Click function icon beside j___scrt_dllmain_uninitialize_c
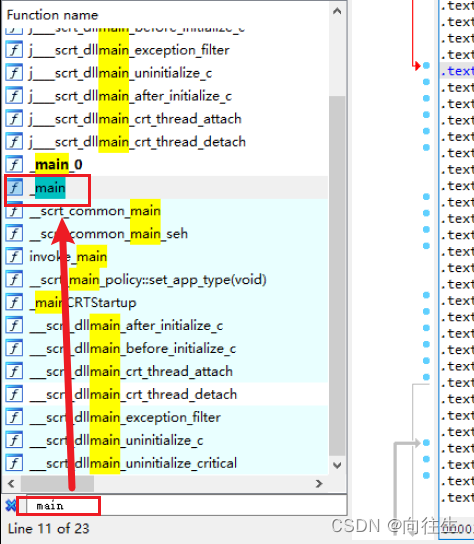This screenshot has width=474, height=544. [14, 73]
